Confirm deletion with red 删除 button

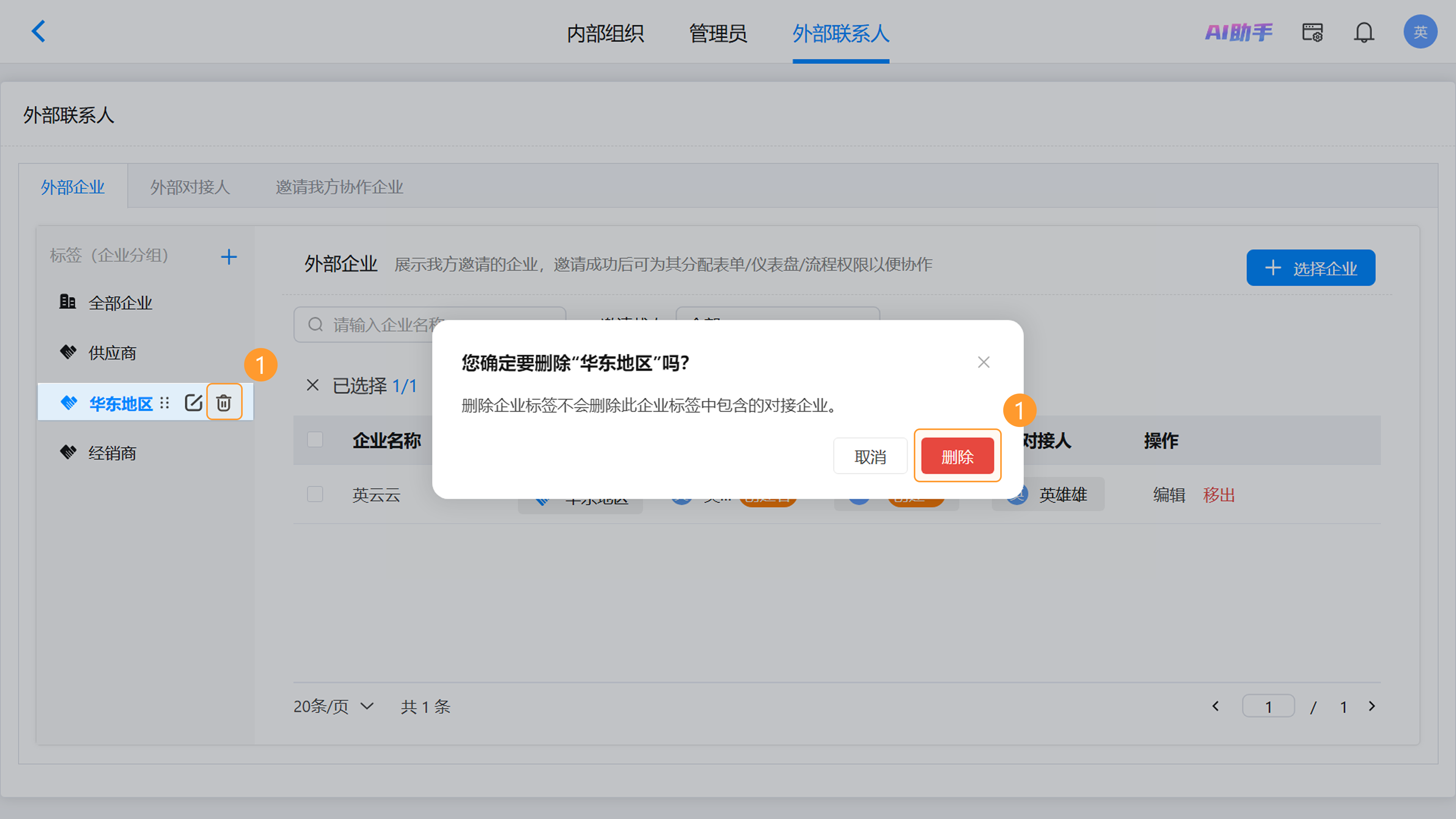957,456
